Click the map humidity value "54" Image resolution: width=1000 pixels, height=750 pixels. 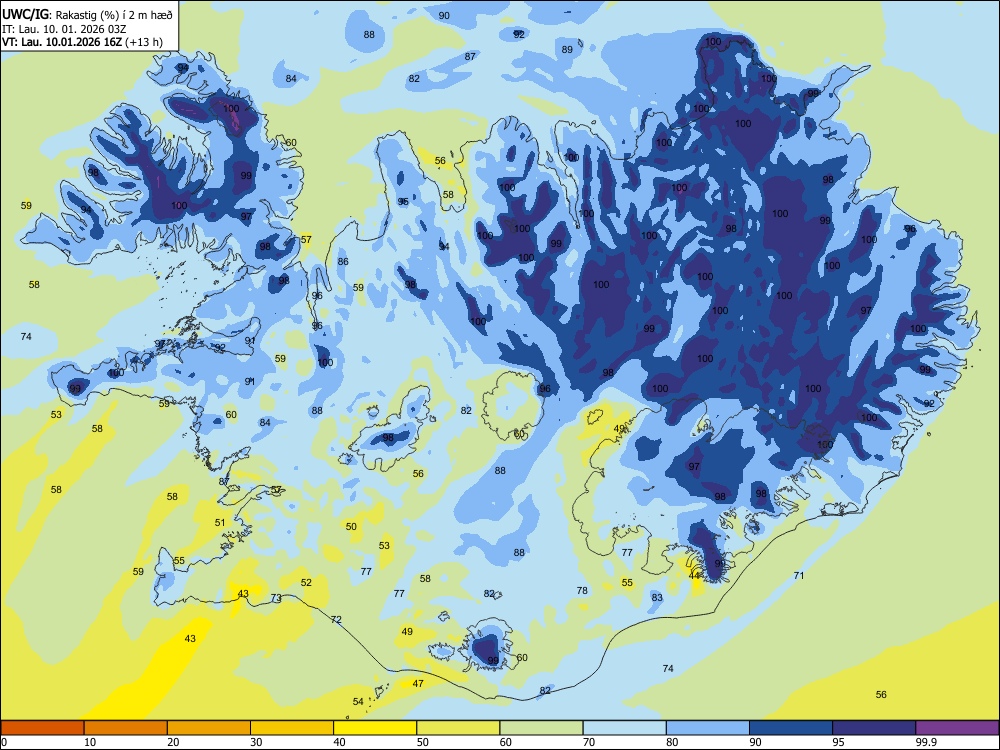click(x=358, y=702)
